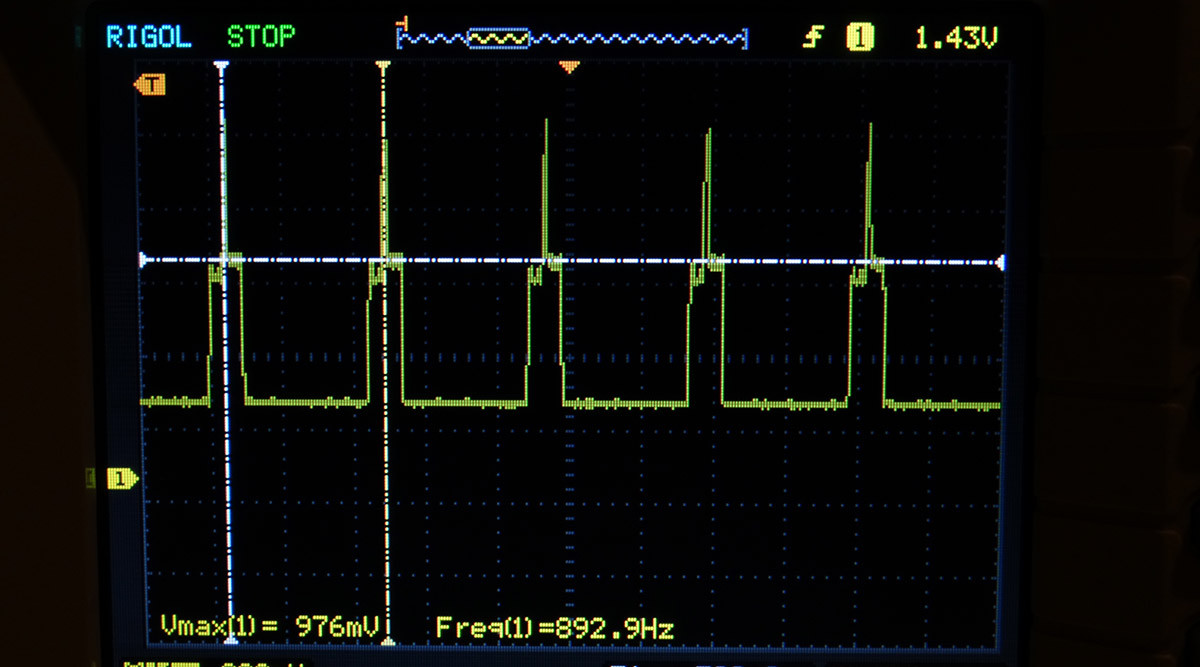1200x667 pixels.
Task: Click the rightmost waveform spike peak
Action: pyautogui.click(x=870, y=127)
